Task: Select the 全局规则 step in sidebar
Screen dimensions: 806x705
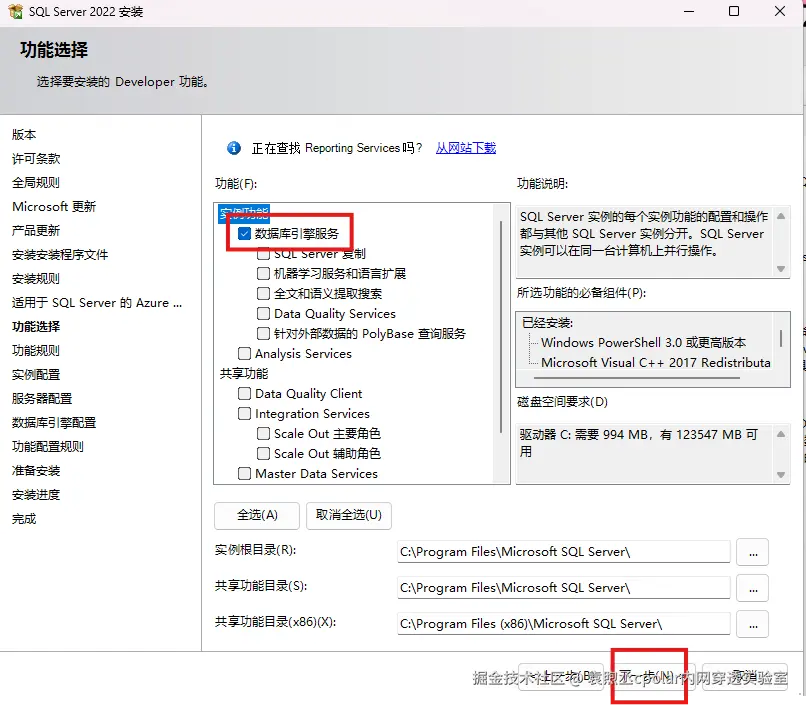Action: (x=36, y=182)
